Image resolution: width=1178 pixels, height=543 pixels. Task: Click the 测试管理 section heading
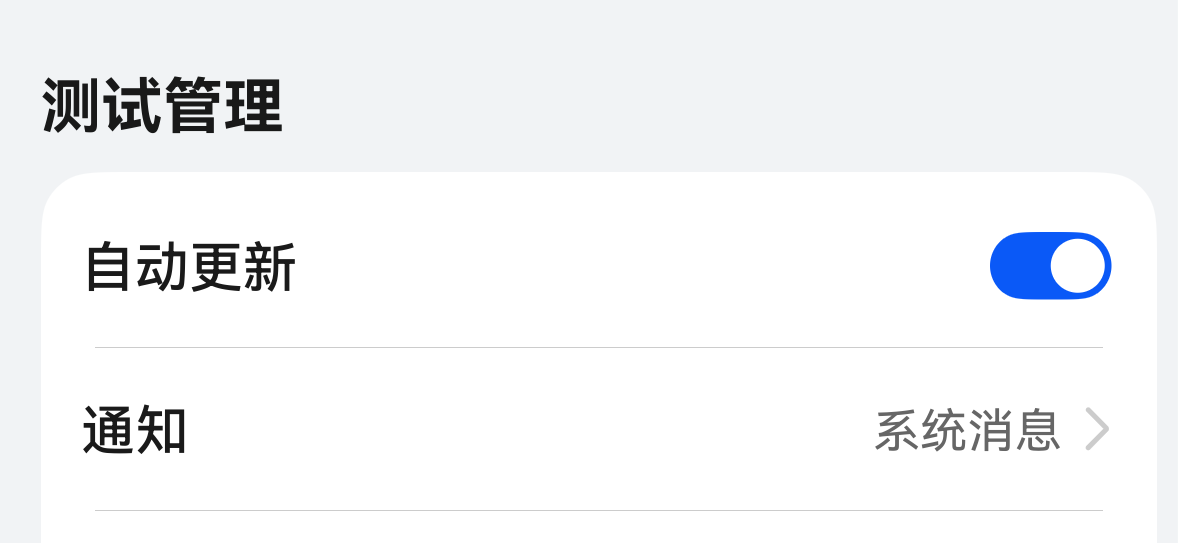163,107
